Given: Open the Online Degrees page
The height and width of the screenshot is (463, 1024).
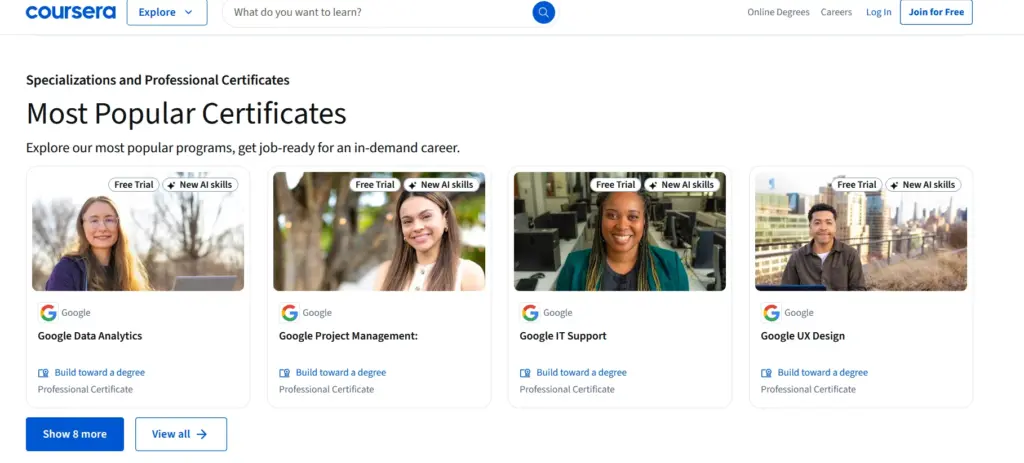Looking at the screenshot, I should (x=778, y=12).
